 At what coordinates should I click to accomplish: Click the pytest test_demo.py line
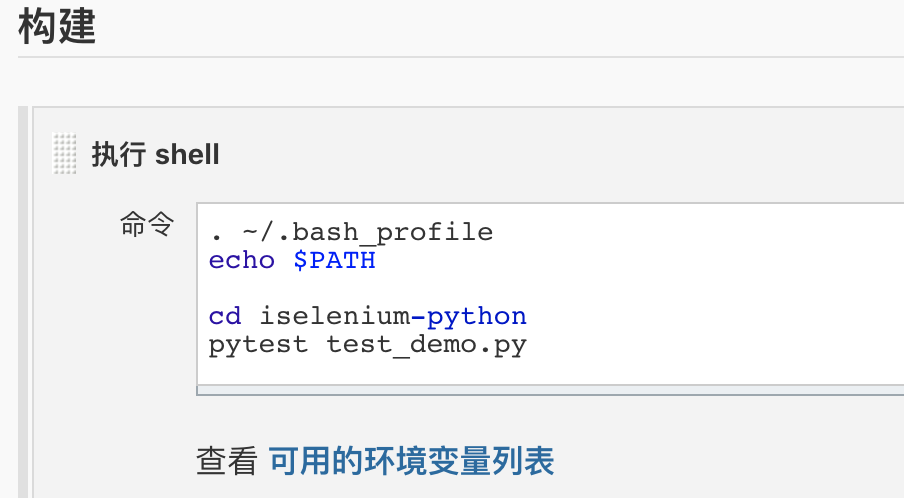(x=367, y=345)
